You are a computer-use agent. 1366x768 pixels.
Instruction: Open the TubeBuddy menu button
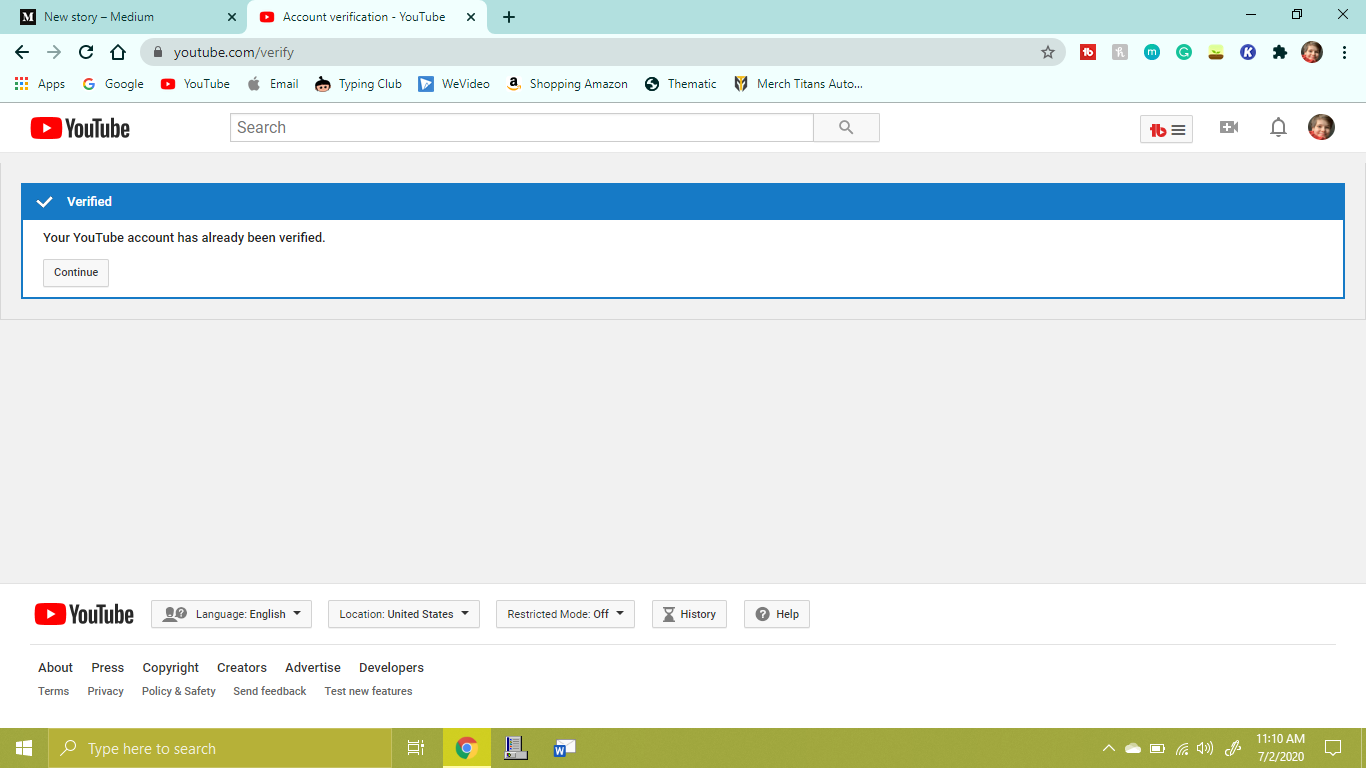(x=1166, y=129)
